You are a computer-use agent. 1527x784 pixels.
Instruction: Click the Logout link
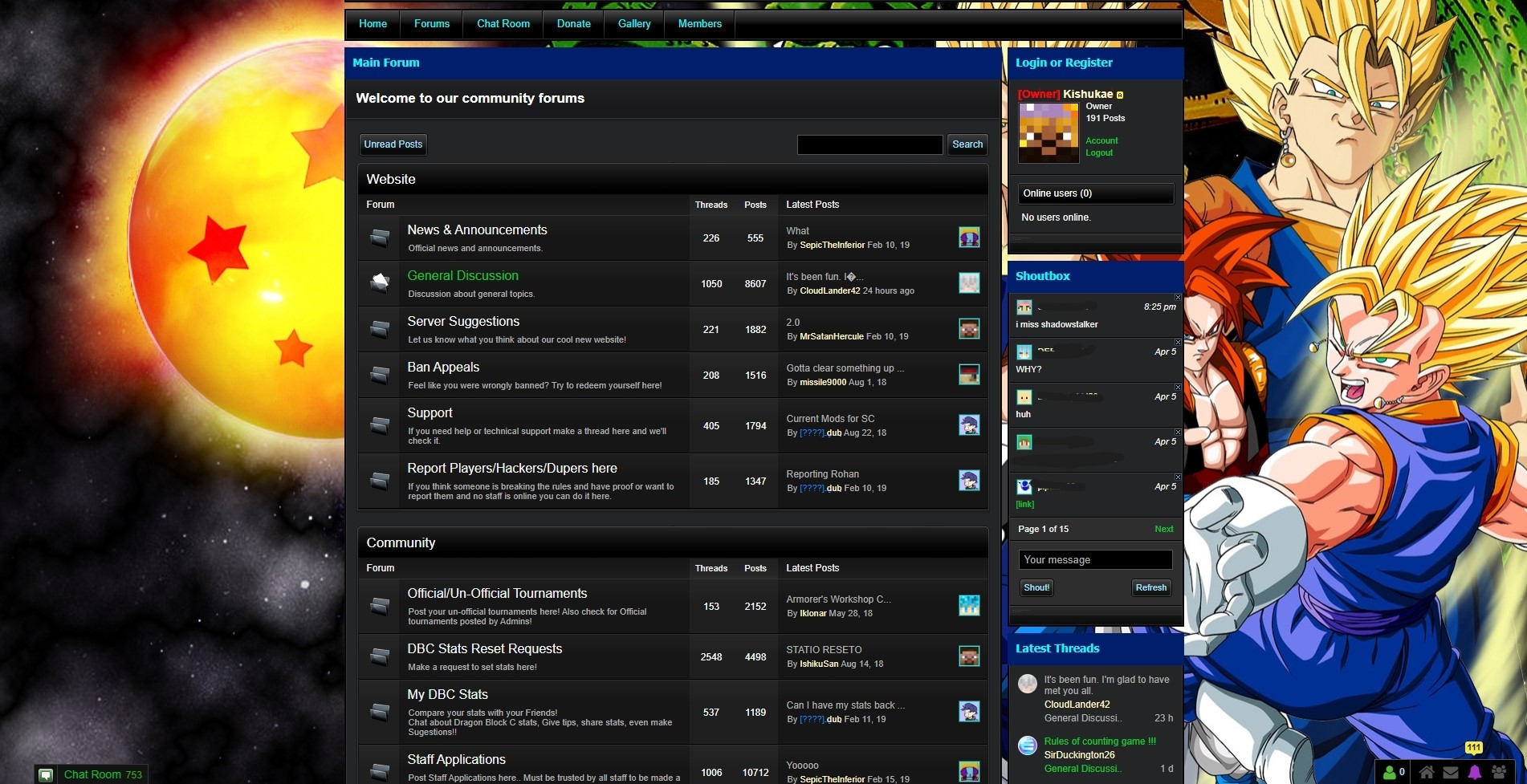coord(1099,152)
